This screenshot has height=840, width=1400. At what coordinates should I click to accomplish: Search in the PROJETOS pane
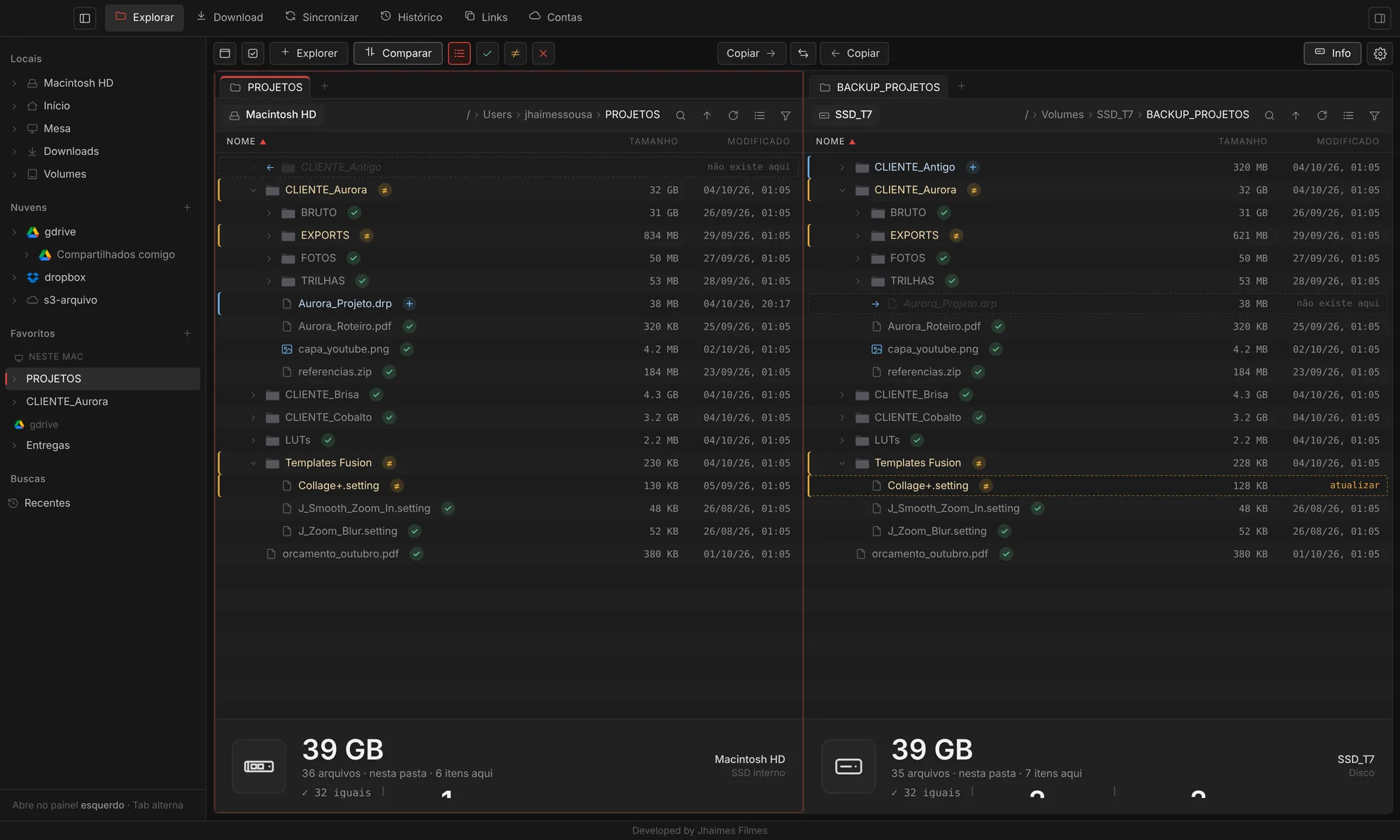pyautogui.click(x=680, y=115)
